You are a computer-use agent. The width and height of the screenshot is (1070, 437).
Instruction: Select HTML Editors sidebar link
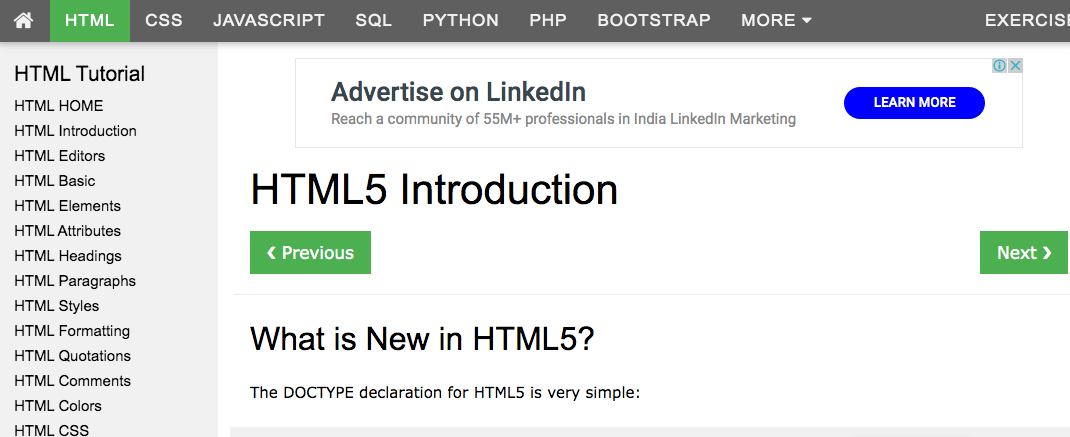click(59, 156)
